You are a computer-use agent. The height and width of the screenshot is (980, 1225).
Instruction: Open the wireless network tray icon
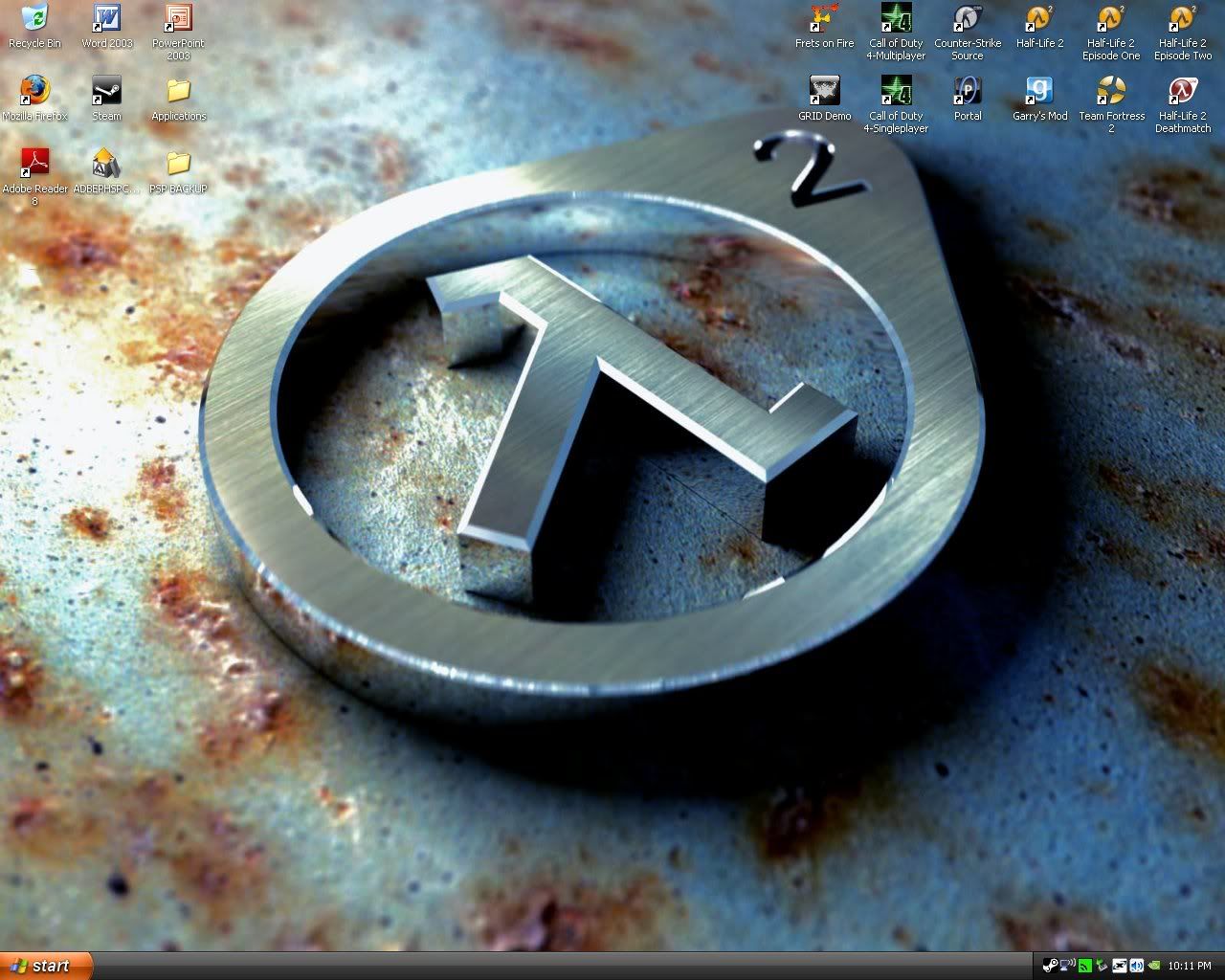pyautogui.click(x=1067, y=966)
